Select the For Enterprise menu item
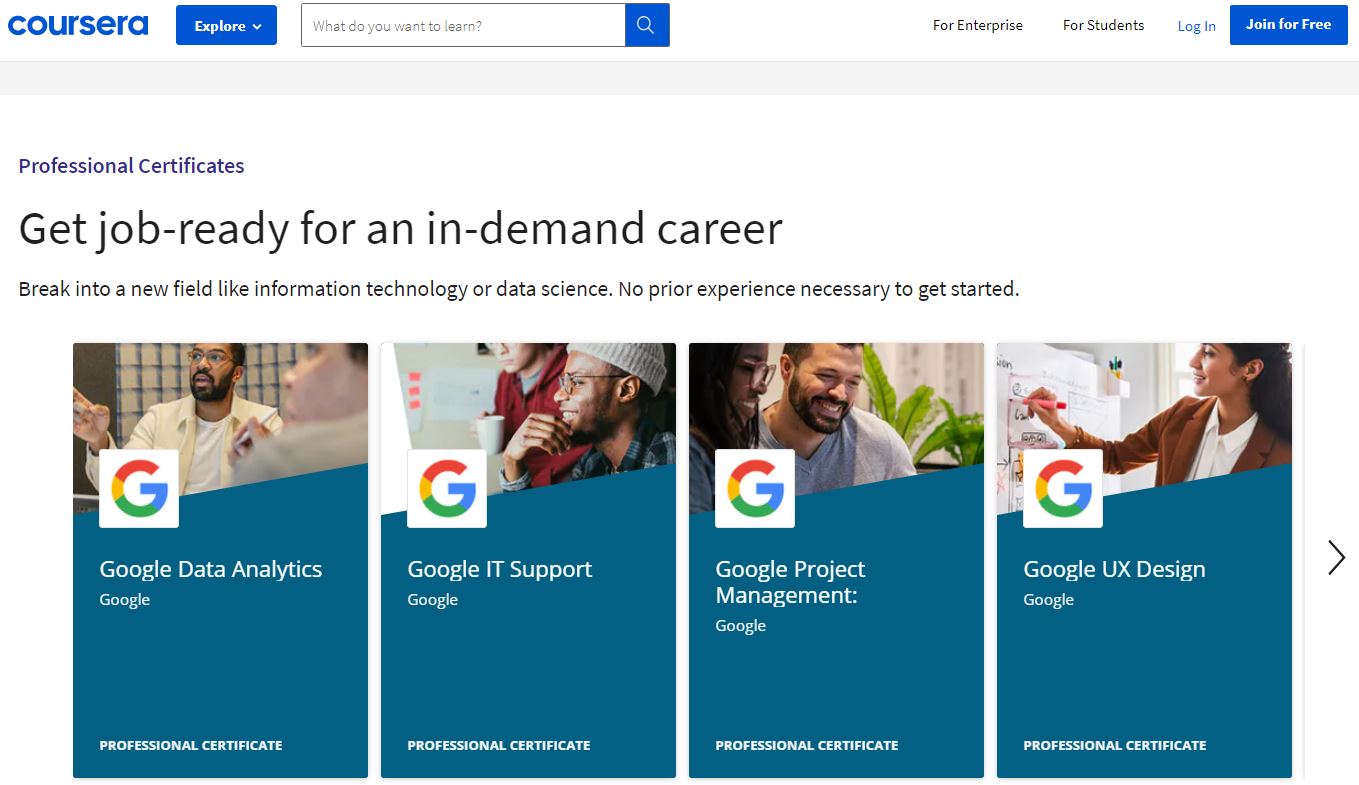Image resolution: width=1359 pixels, height=785 pixels. tap(977, 25)
